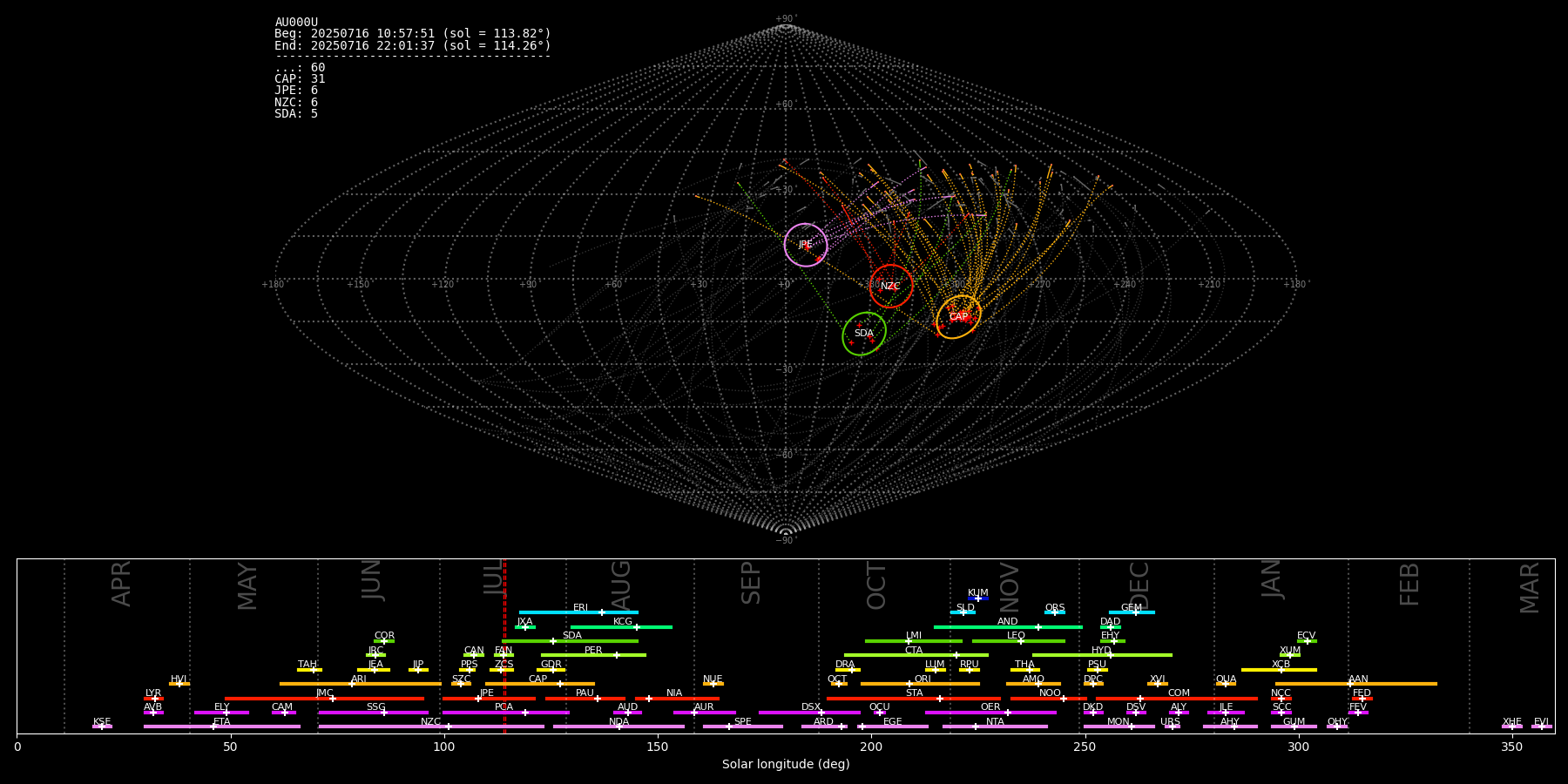Click the NDA shower bar

point(618,727)
